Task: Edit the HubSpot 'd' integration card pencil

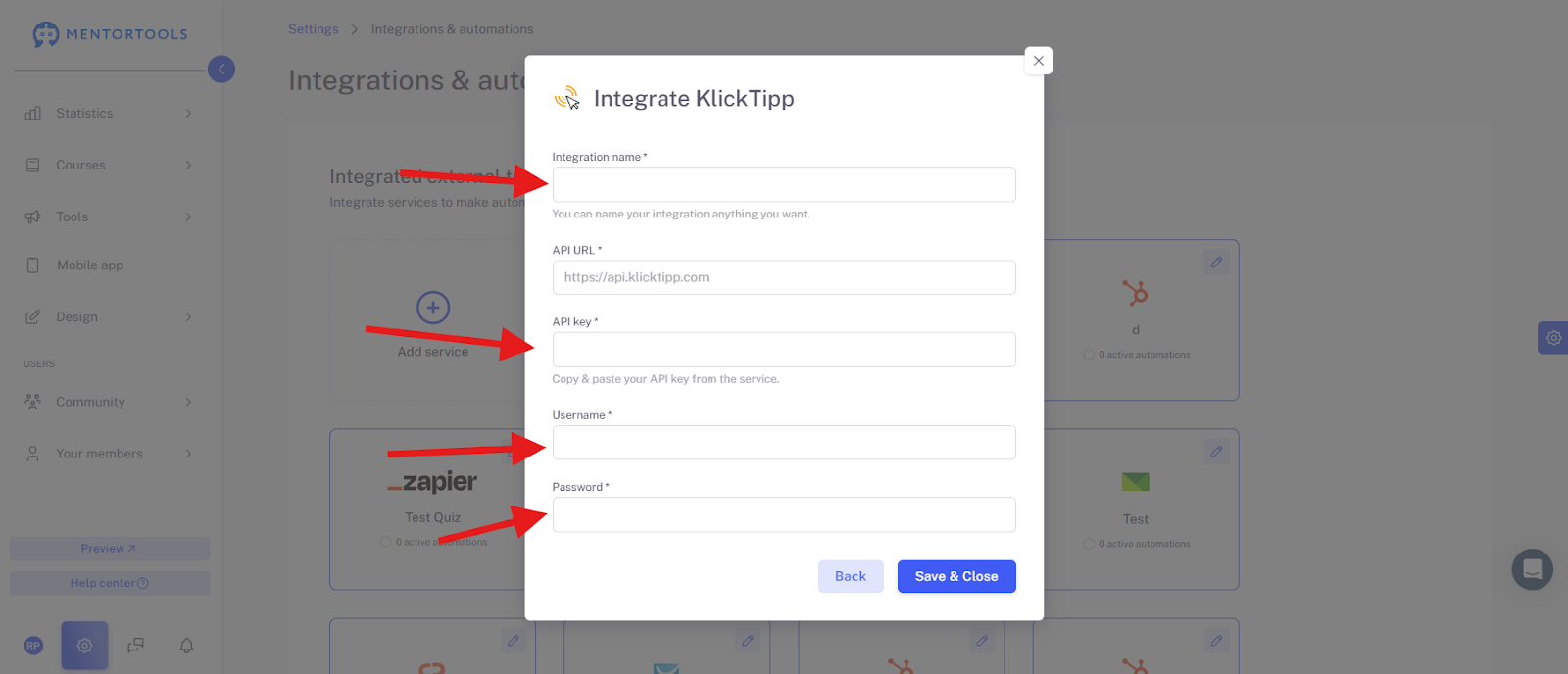Action: [x=1216, y=263]
